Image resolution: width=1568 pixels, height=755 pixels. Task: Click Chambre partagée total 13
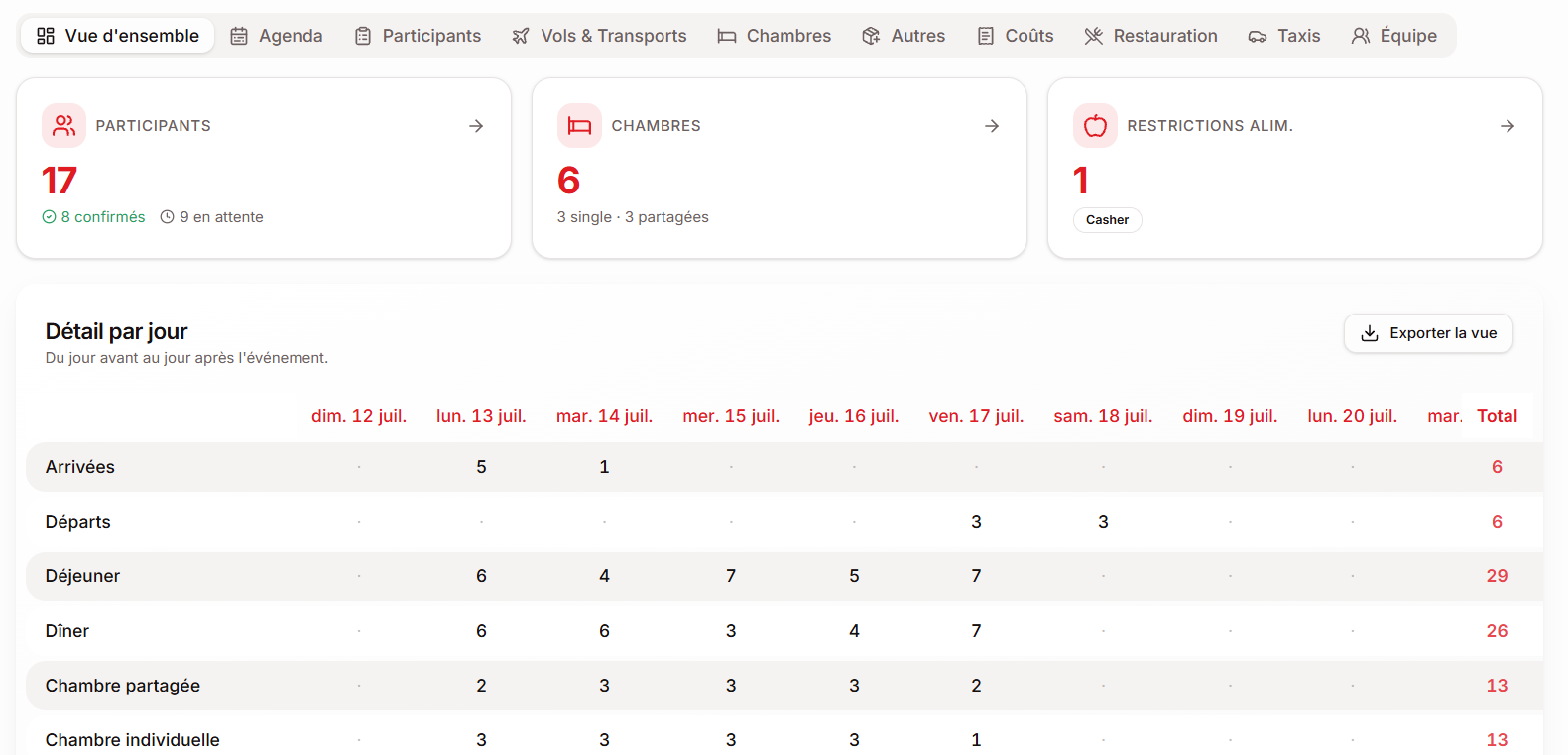pos(1497,686)
